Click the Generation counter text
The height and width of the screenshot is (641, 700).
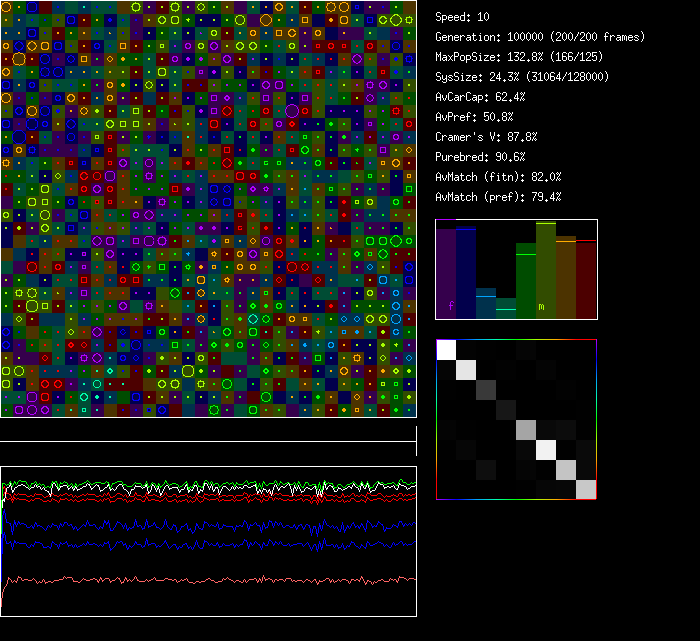click(x=540, y=37)
